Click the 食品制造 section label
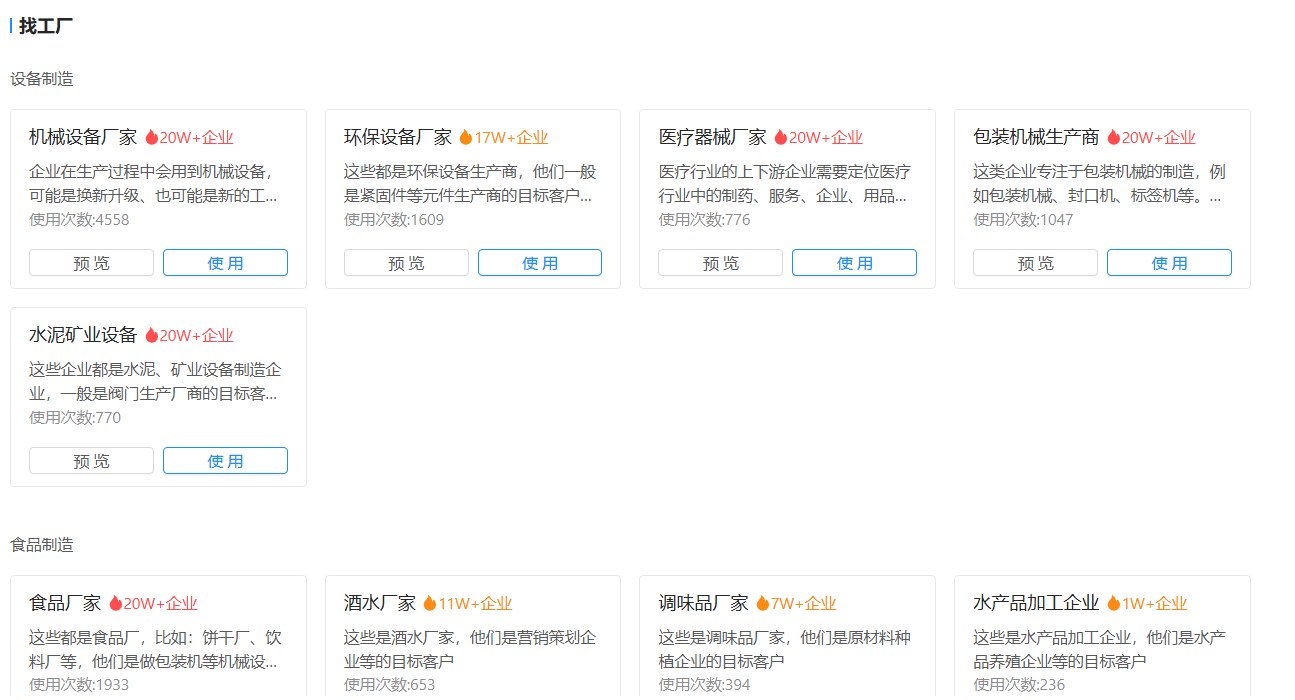This screenshot has height=700, width=1295. tap(42, 545)
